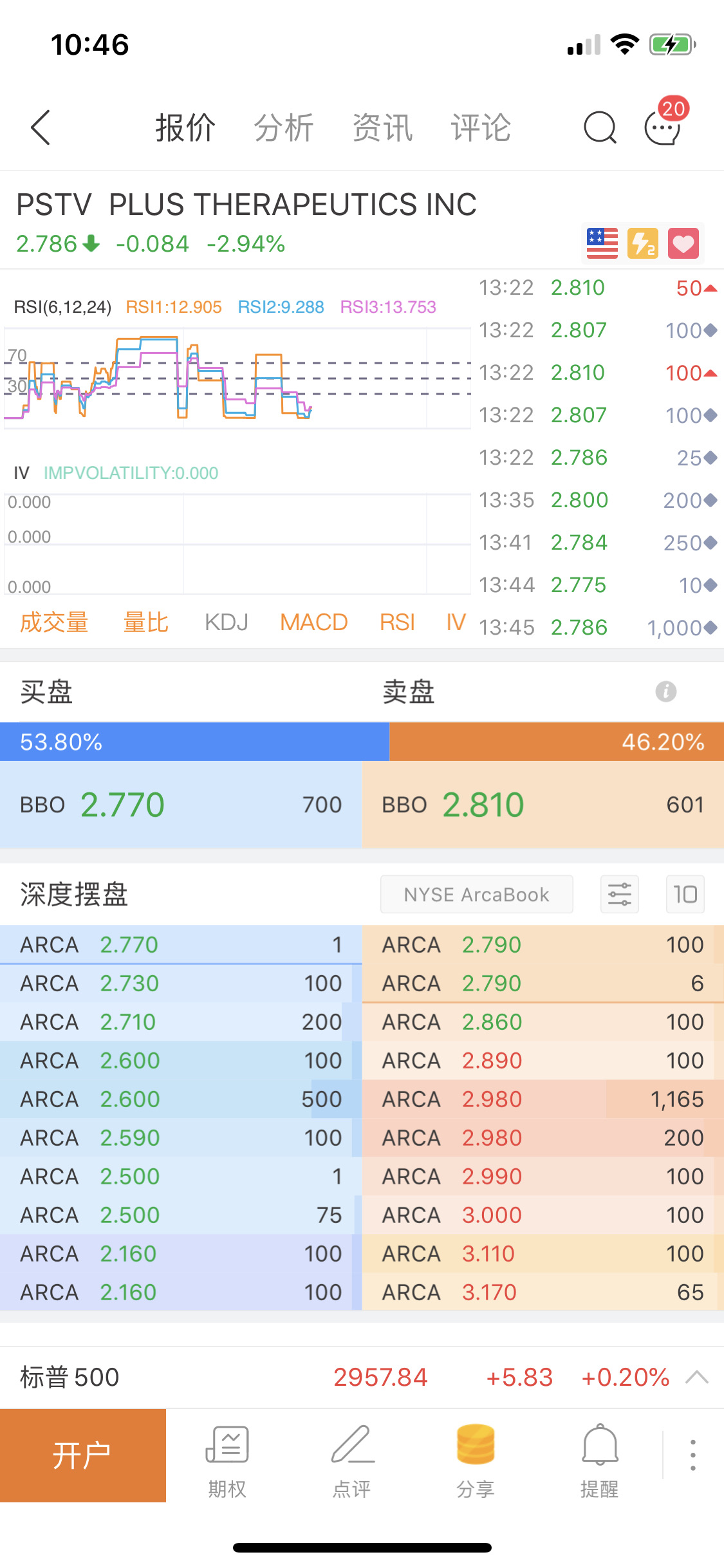
Task: Tap the Wi-Fi status icon
Action: (x=624, y=44)
